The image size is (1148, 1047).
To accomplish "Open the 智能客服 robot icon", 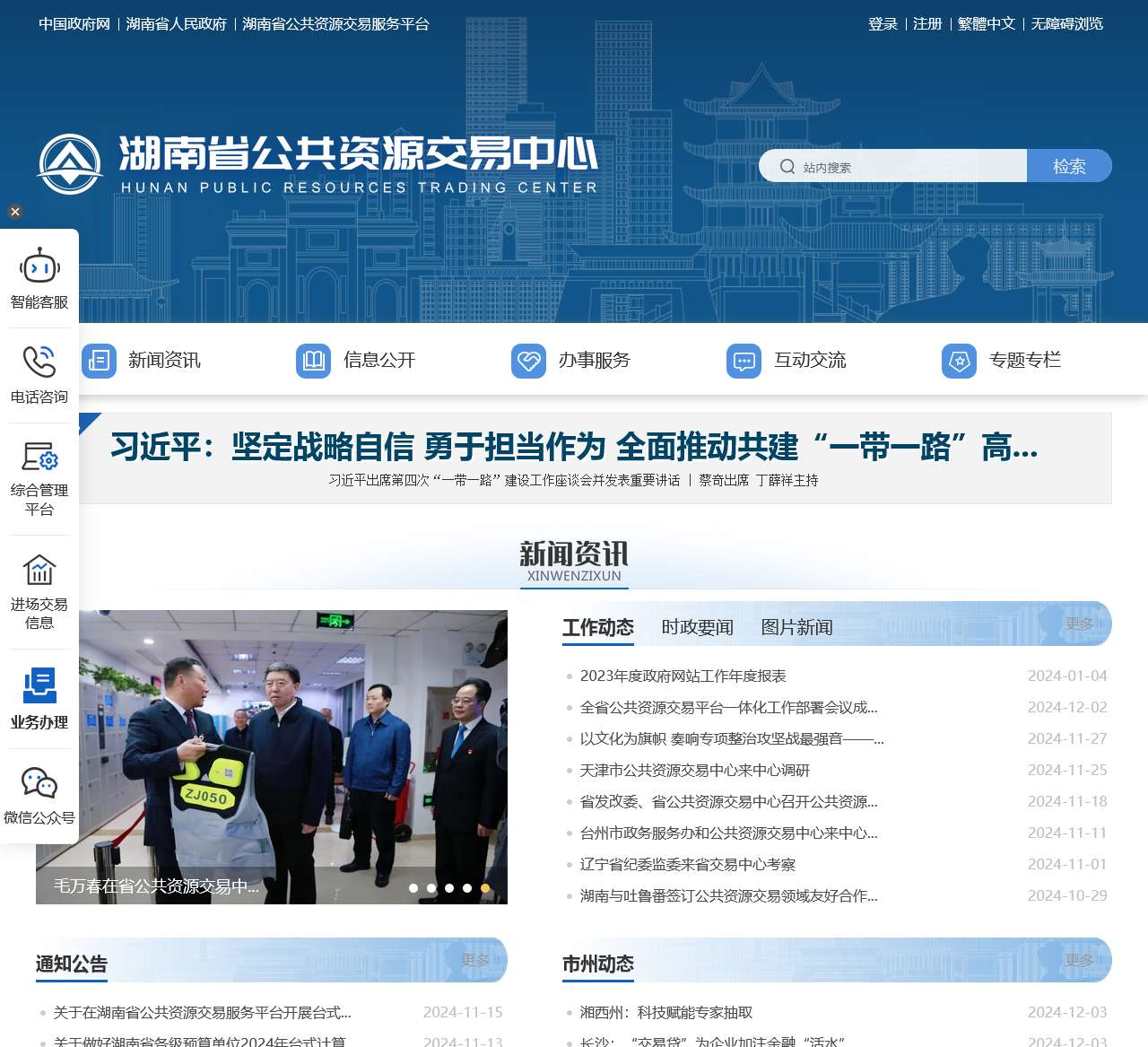I will click(x=39, y=266).
